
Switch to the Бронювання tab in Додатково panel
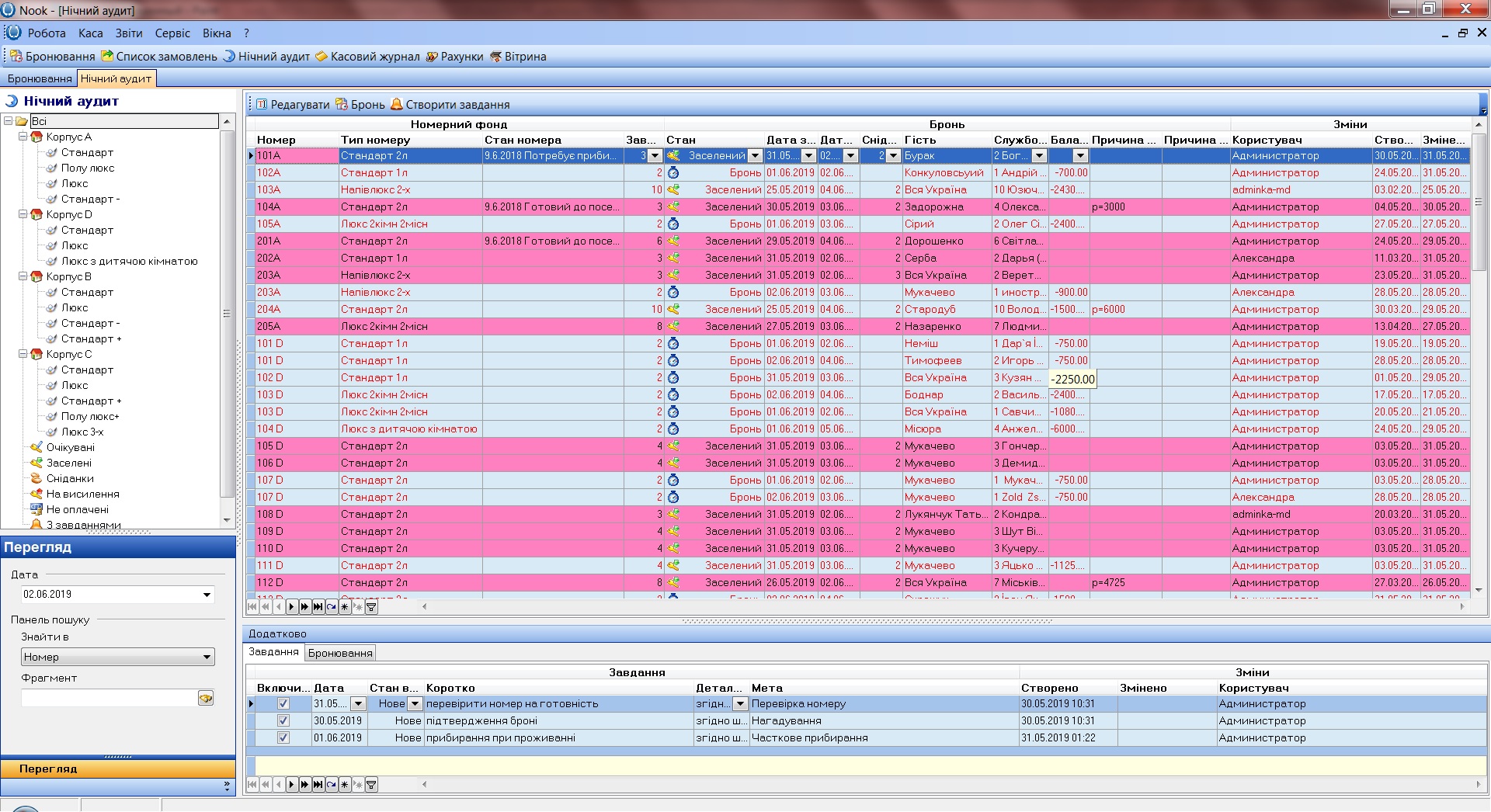point(340,654)
